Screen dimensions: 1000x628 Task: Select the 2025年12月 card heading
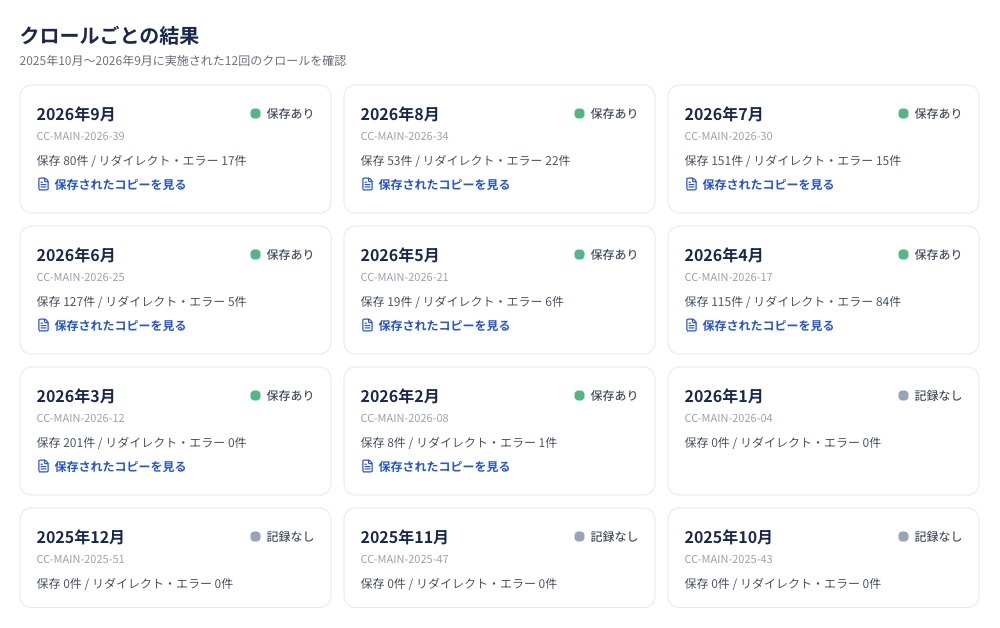[x=80, y=537]
